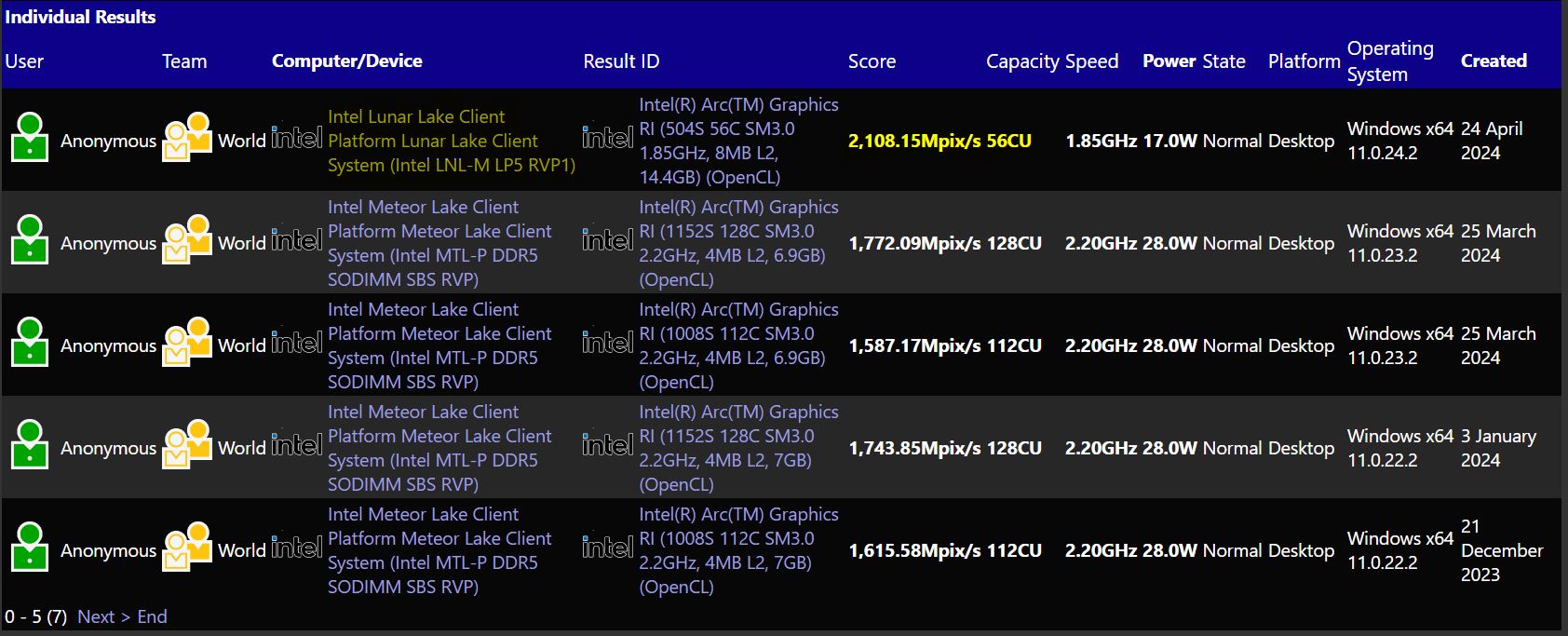The width and height of the screenshot is (1568, 636).
Task: Sort by the Created column header
Action: pos(1494,61)
